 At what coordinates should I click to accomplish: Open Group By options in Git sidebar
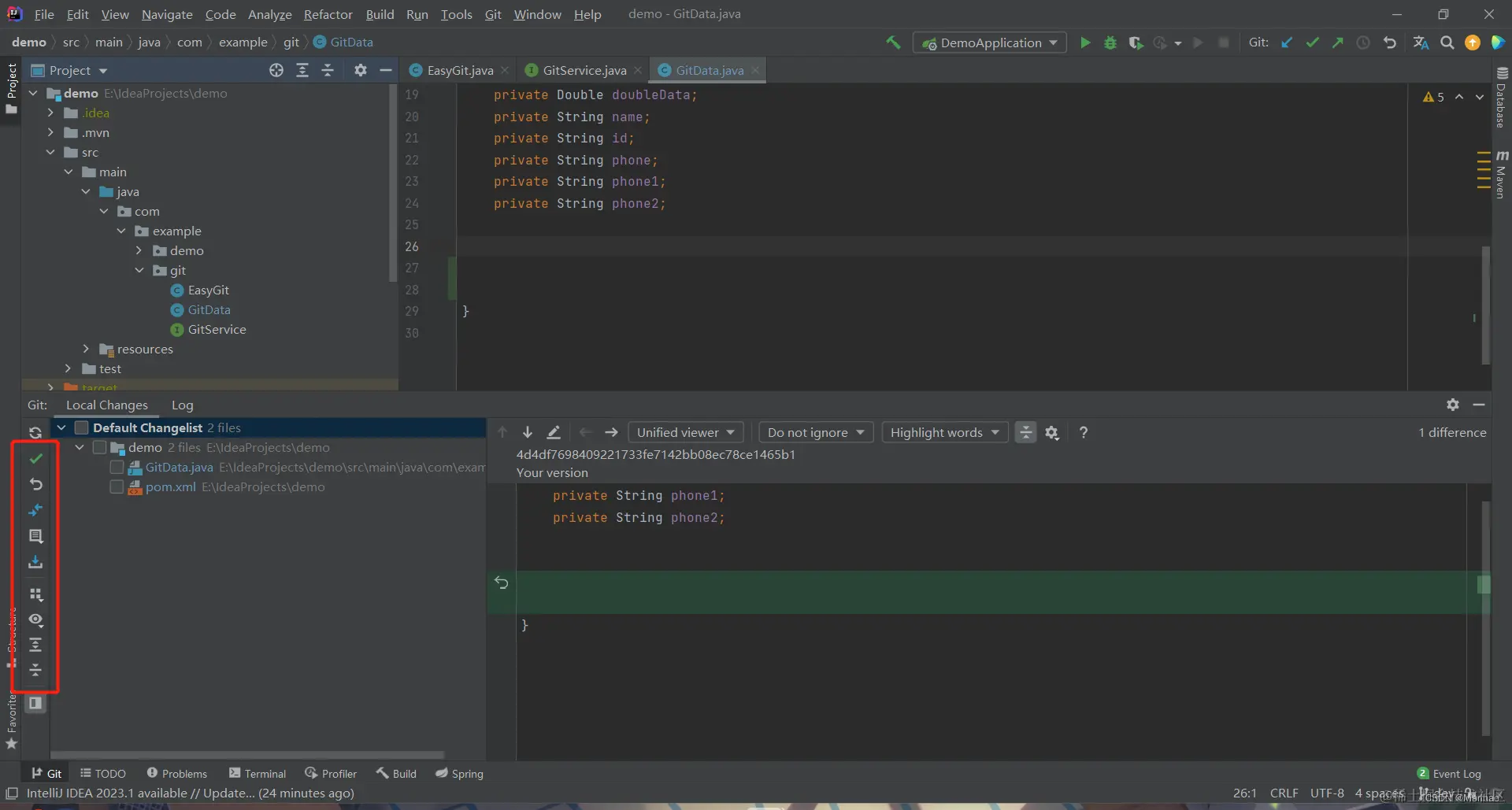pos(35,594)
